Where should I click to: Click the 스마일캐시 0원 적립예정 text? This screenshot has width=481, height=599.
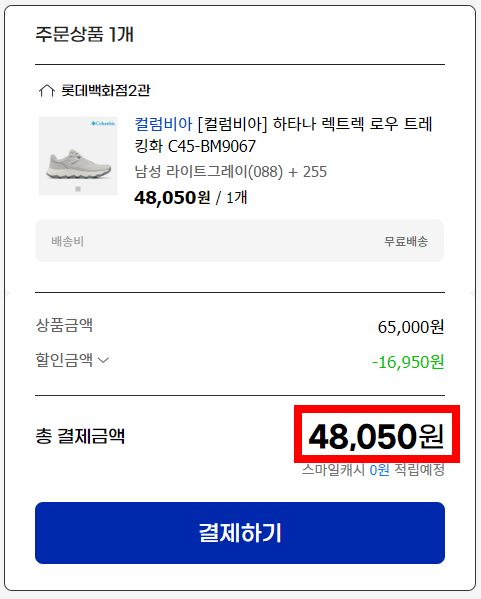pyautogui.click(x=373, y=469)
